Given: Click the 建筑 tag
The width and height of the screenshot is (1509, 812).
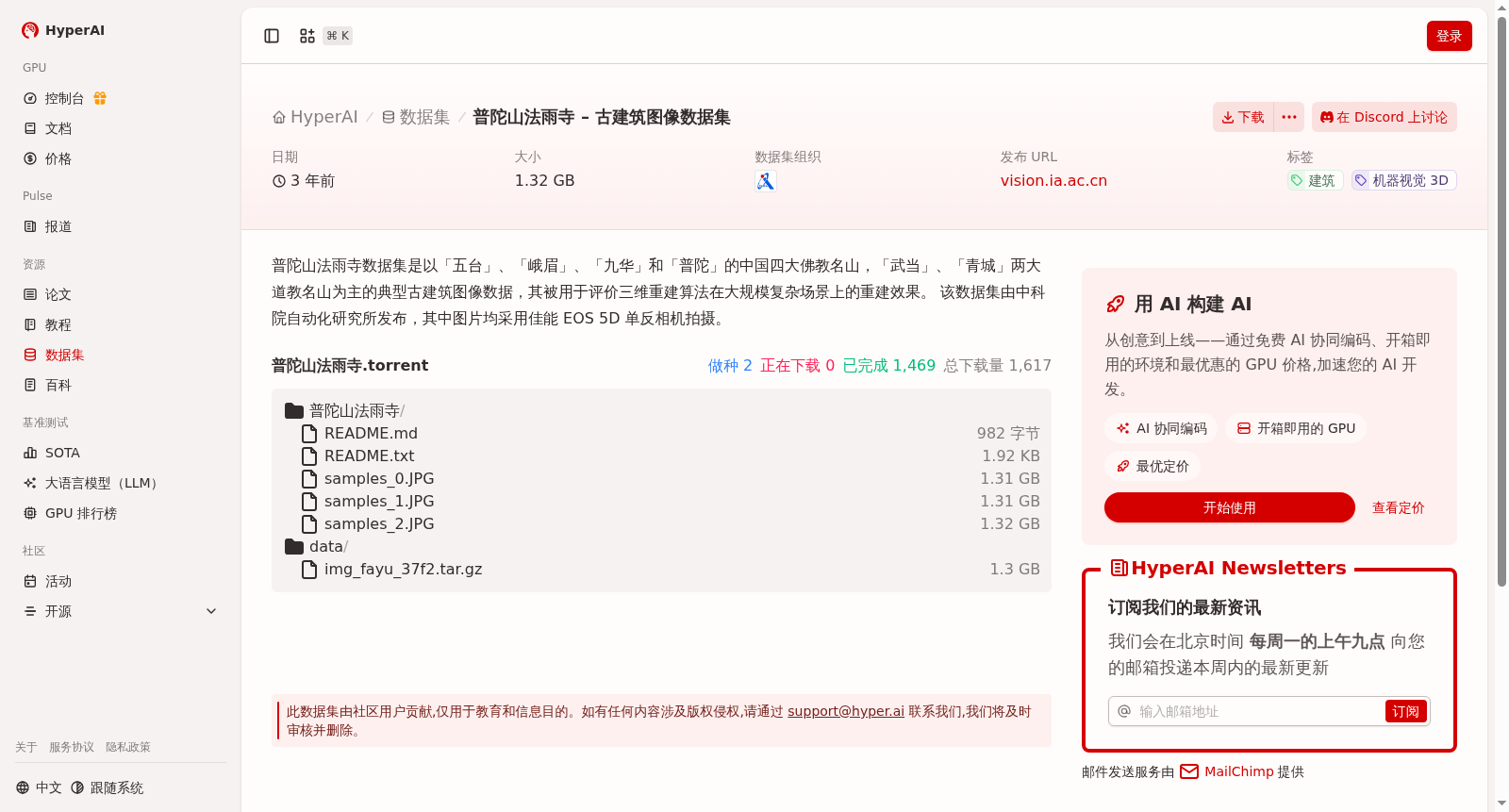Looking at the screenshot, I should (x=1315, y=180).
